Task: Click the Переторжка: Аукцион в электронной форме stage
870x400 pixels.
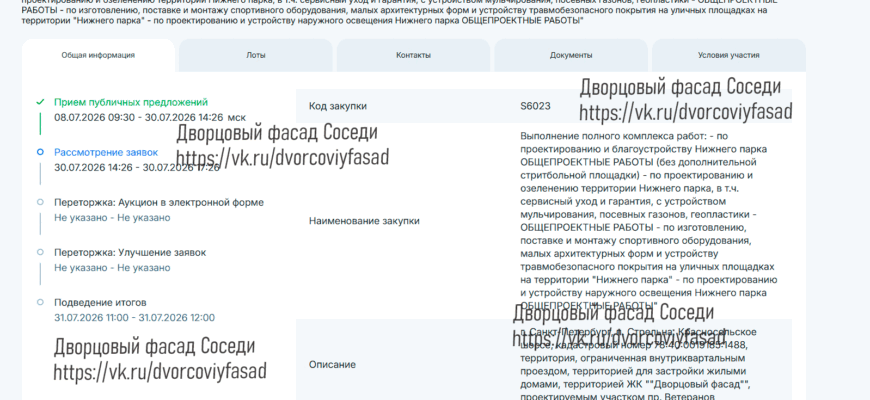Action: 159,202
